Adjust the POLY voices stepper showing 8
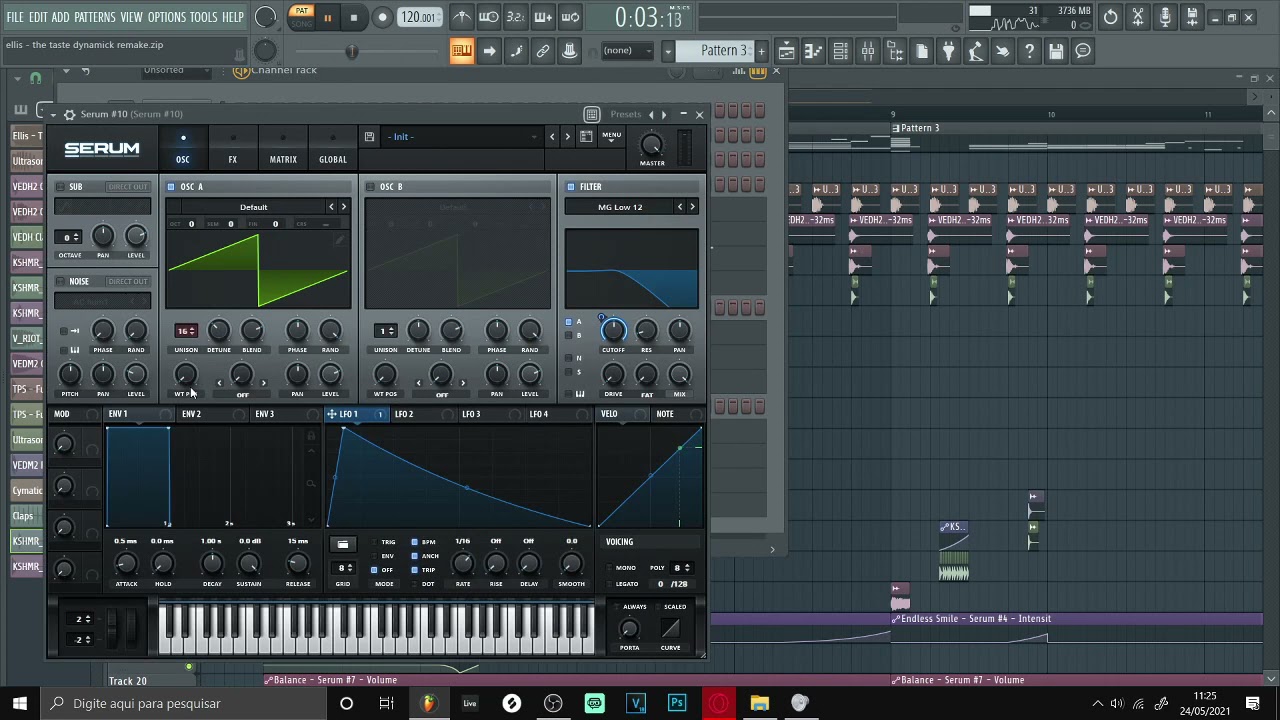This screenshot has height=720, width=1280. click(681, 568)
